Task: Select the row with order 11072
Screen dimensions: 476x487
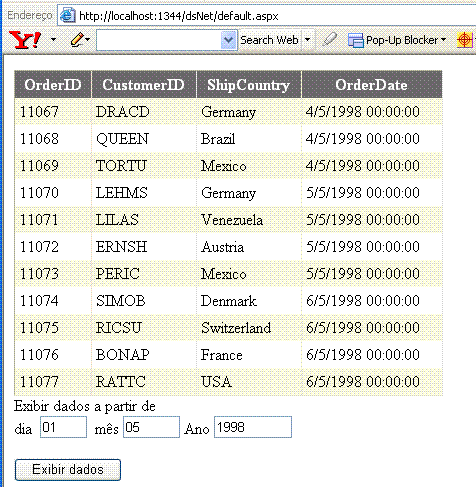Action: click(x=228, y=247)
